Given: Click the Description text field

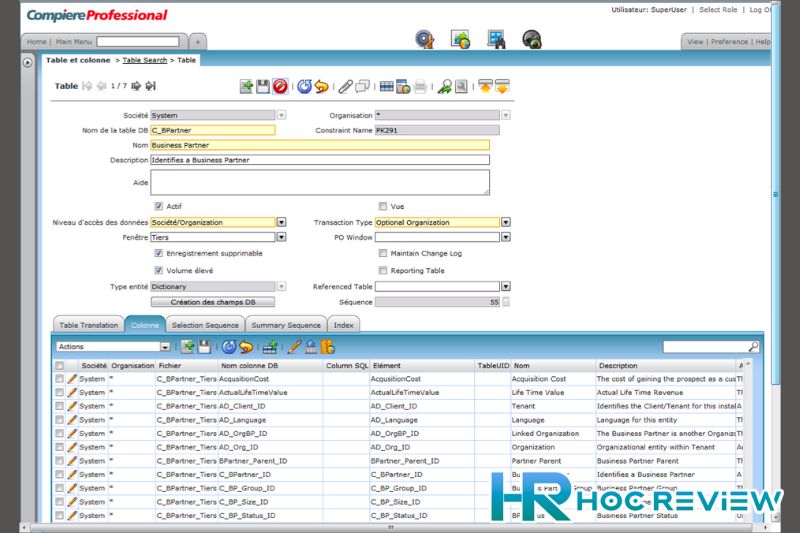Looking at the screenshot, I should click(320, 160).
